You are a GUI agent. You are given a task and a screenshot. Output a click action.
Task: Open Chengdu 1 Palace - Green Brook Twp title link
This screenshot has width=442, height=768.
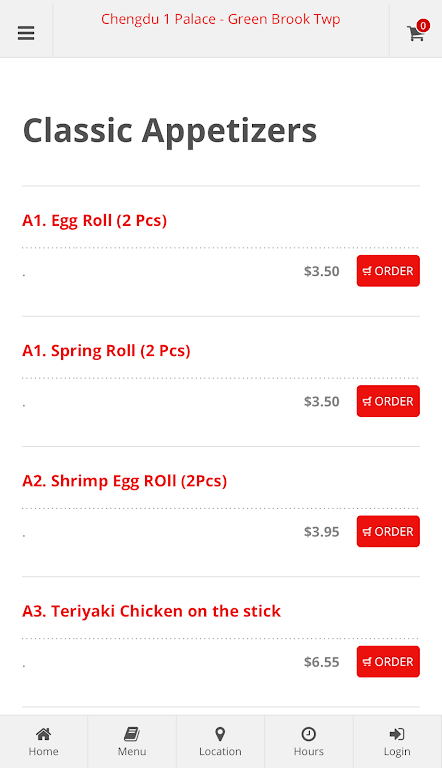point(221,19)
